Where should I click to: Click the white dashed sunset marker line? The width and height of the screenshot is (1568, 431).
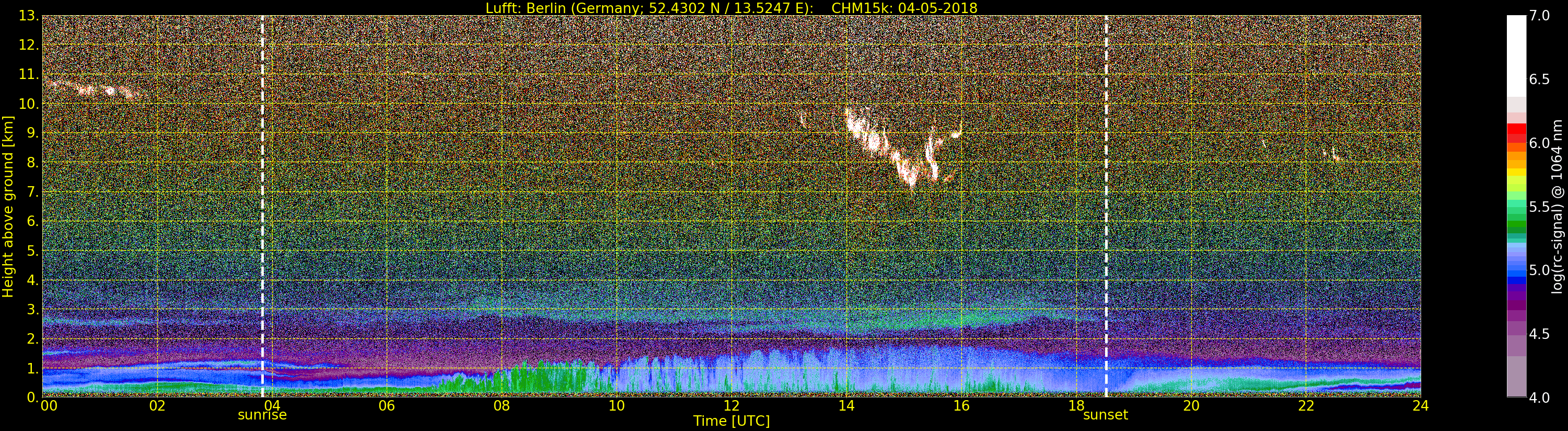(x=1106, y=206)
